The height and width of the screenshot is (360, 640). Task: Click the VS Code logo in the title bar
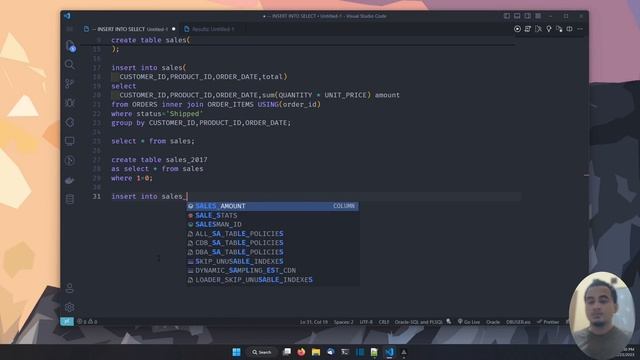click(67, 16)
